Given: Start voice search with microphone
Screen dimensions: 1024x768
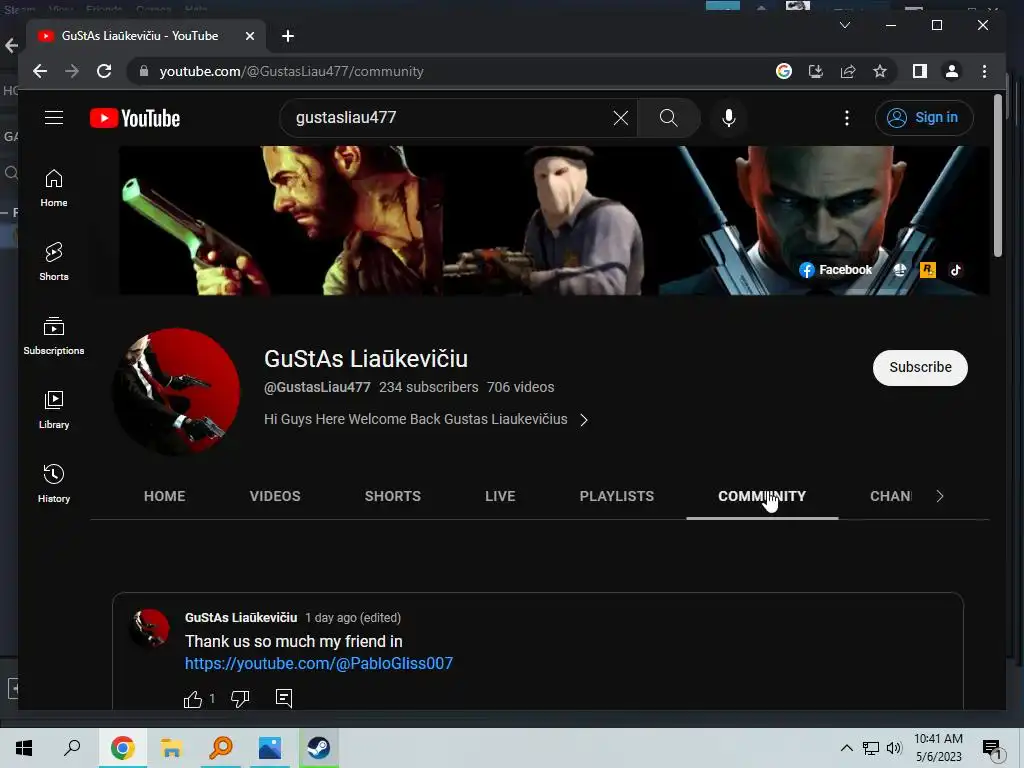Looking at the screenshot, I should pos(729,118).
